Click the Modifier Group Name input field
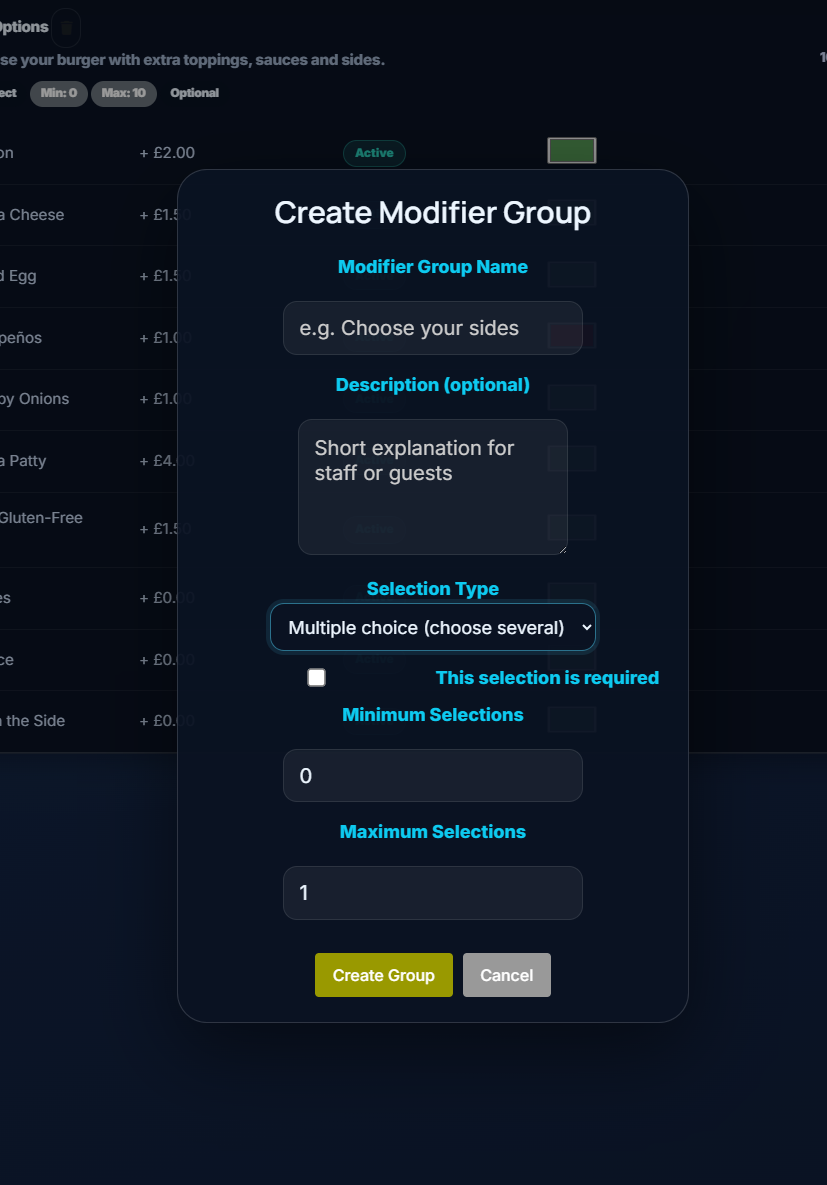 click(x=432, y=328)
